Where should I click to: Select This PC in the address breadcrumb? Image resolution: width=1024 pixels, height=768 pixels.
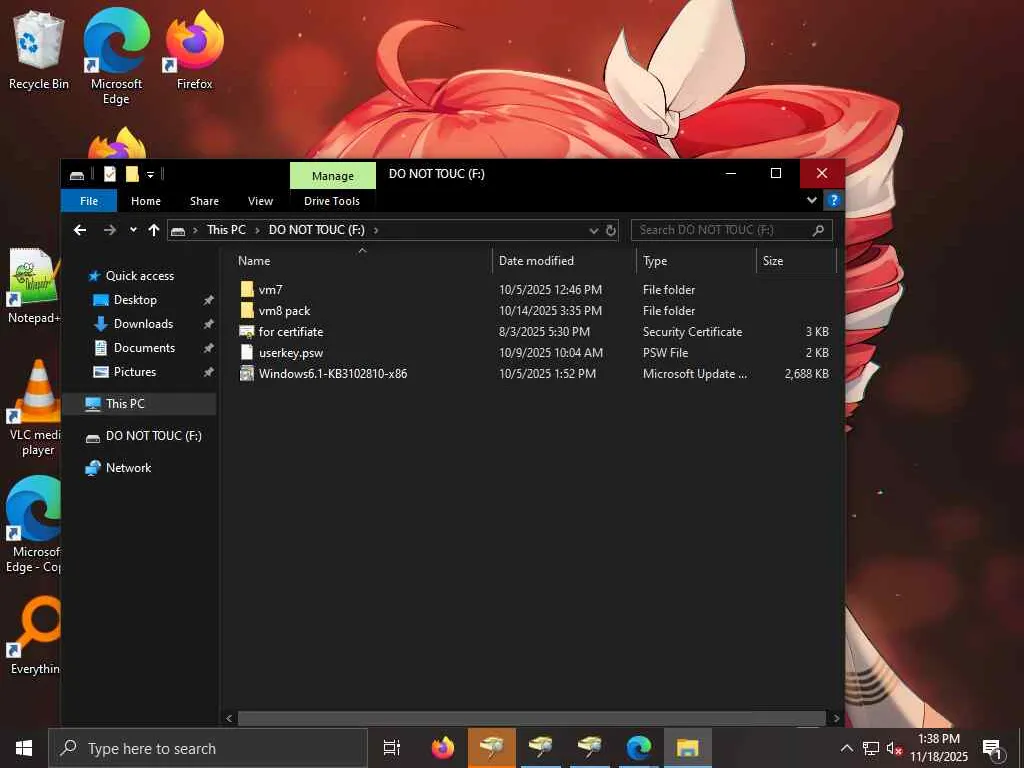(x=227, y=230)
